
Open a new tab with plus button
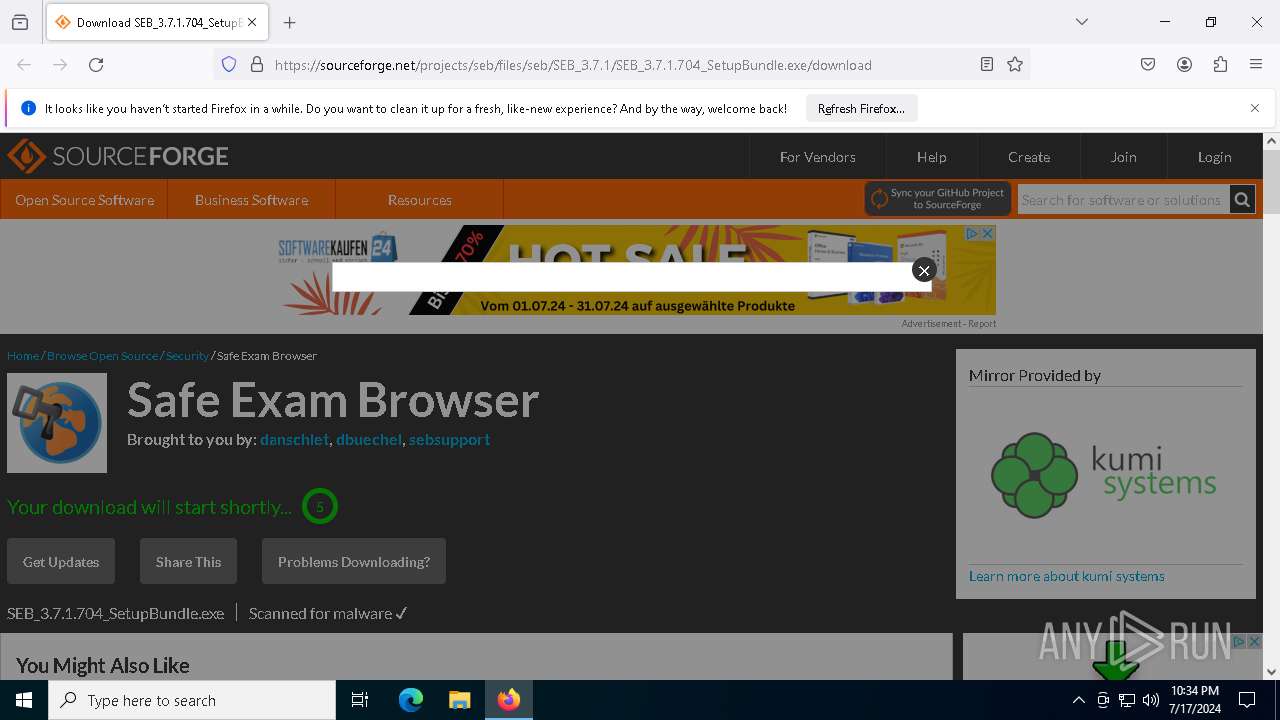[x=290, y=22]
